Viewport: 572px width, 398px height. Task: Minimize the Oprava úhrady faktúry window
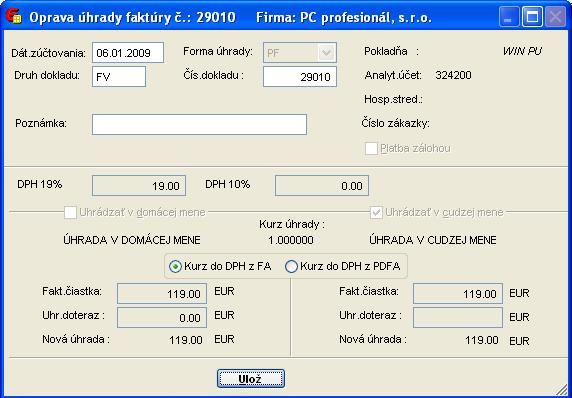[509, 17]
